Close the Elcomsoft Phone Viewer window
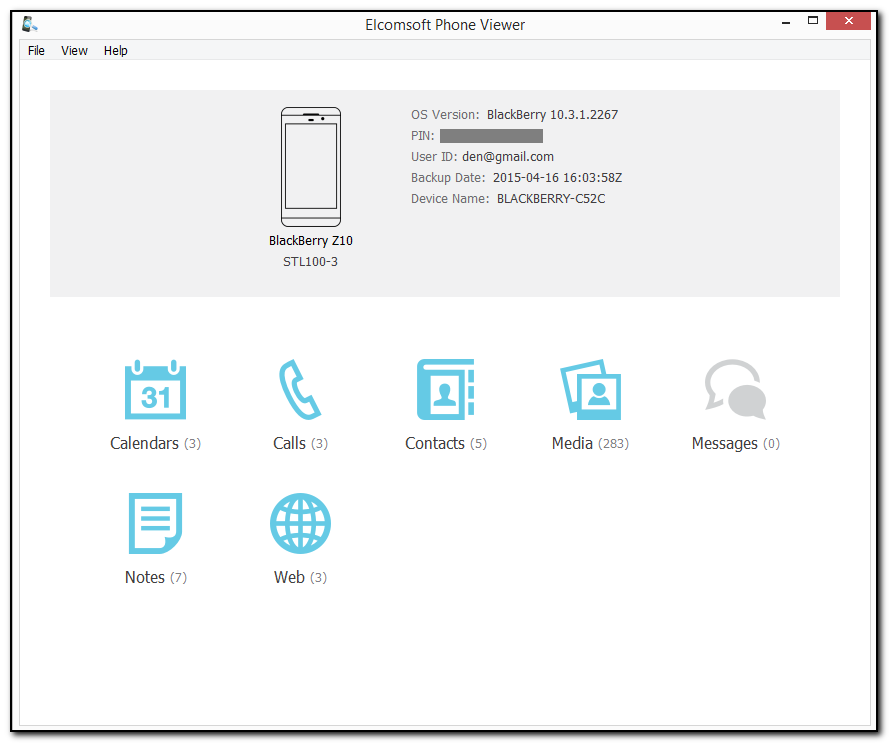889x743 pixels. [x=848, y=21]
